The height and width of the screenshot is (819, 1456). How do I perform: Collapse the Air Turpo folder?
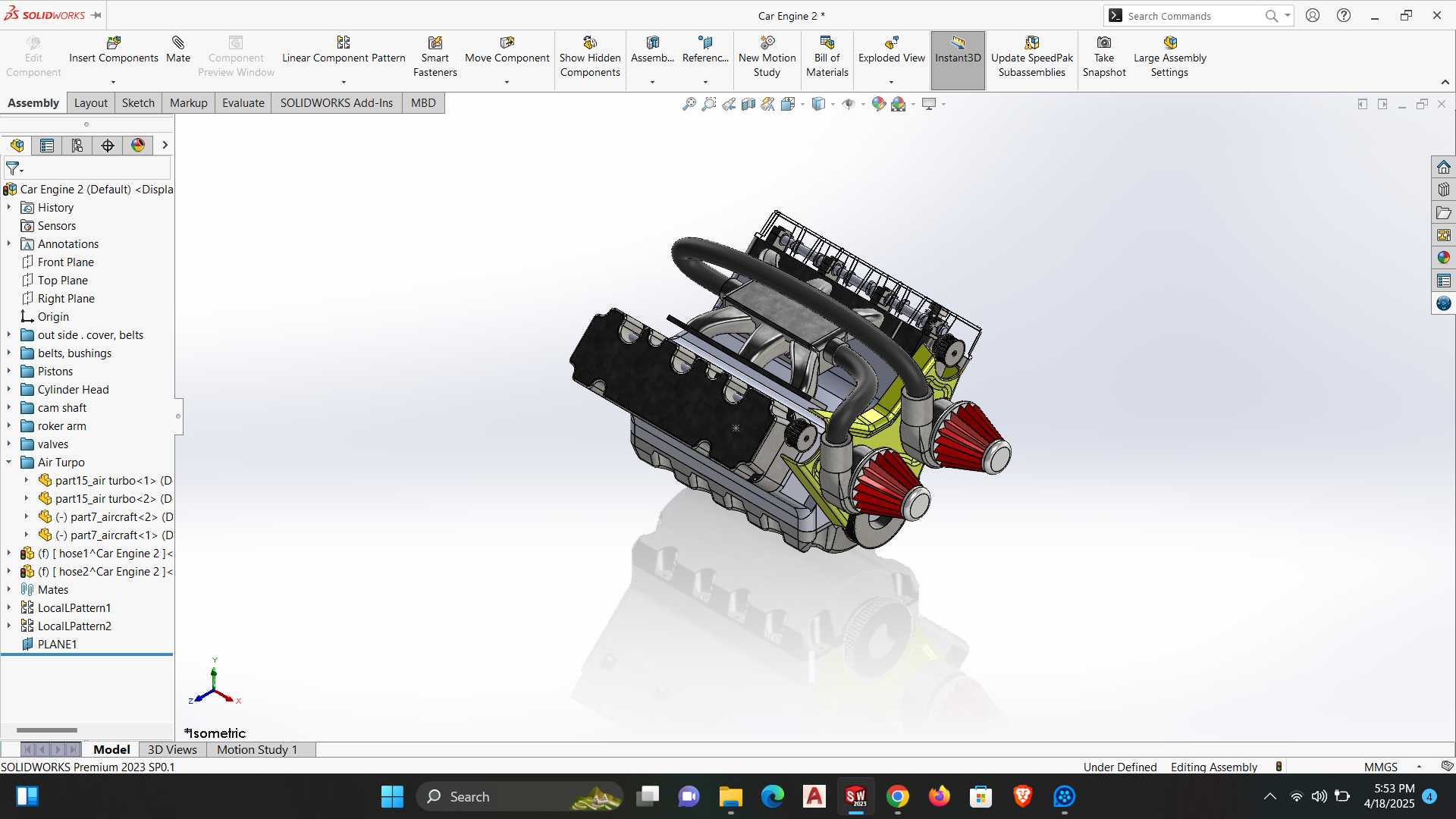[x=9, y=463]
